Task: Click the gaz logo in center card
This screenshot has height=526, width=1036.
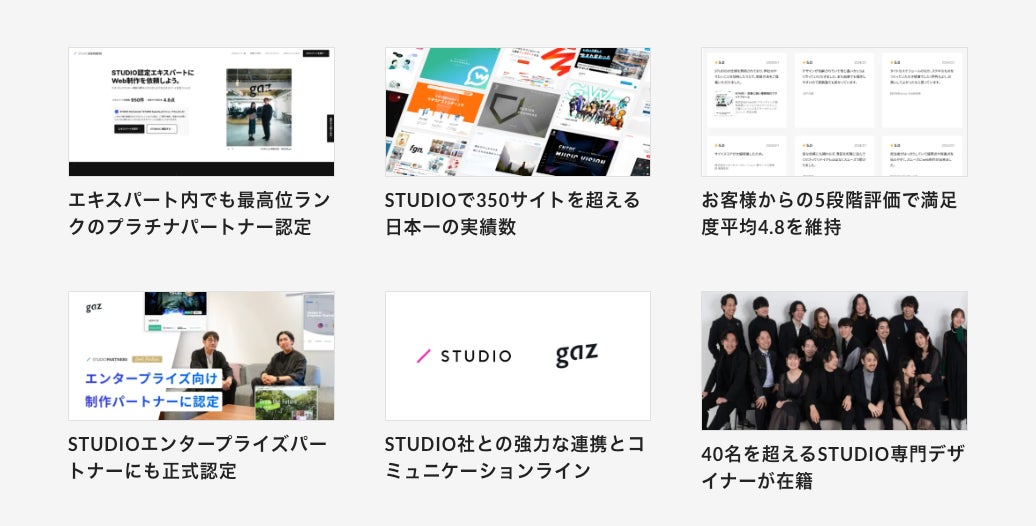Action: (576, 355)
